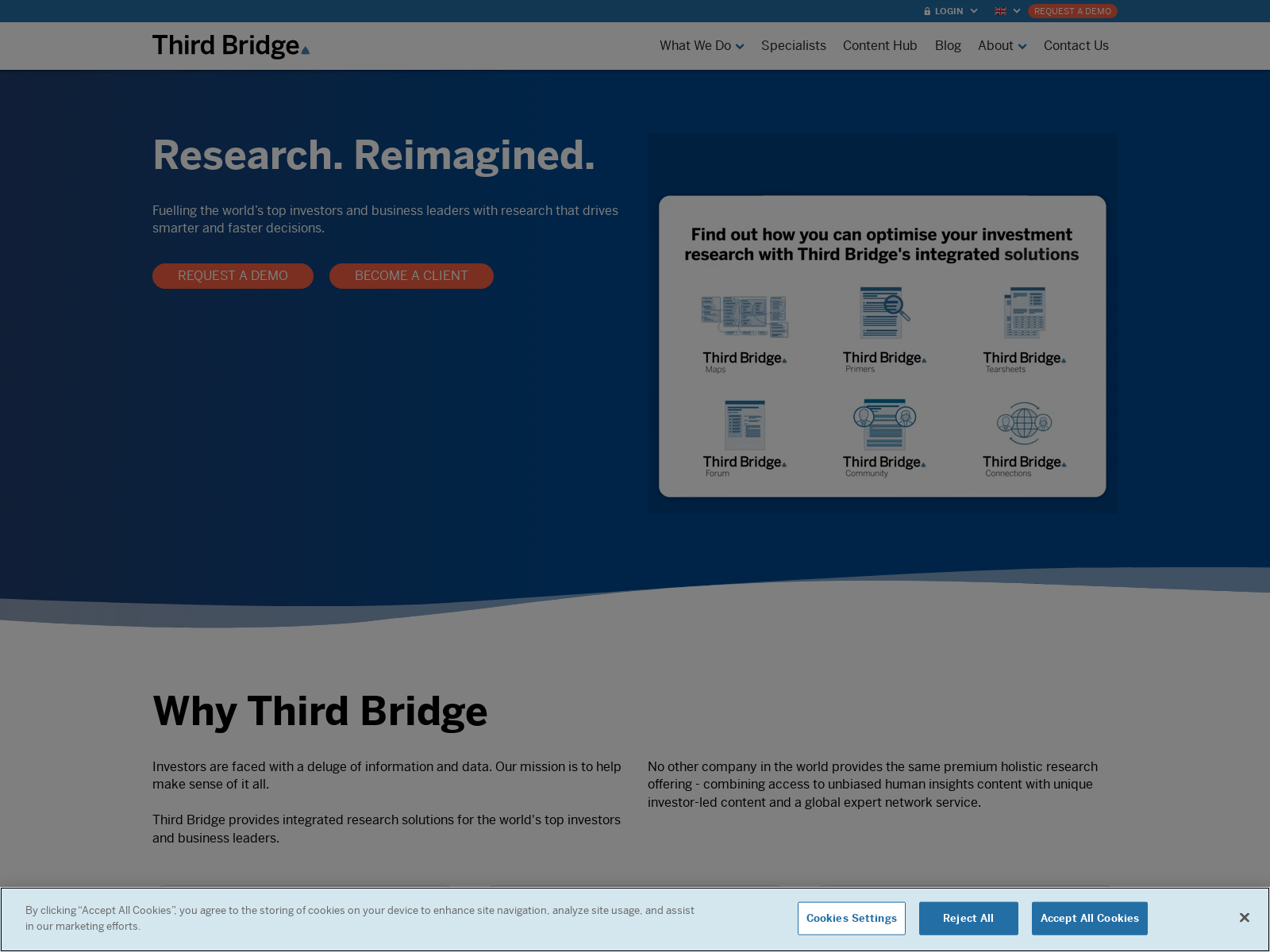Open the Third Bridge Connections globe icon

coord(1025,423)
